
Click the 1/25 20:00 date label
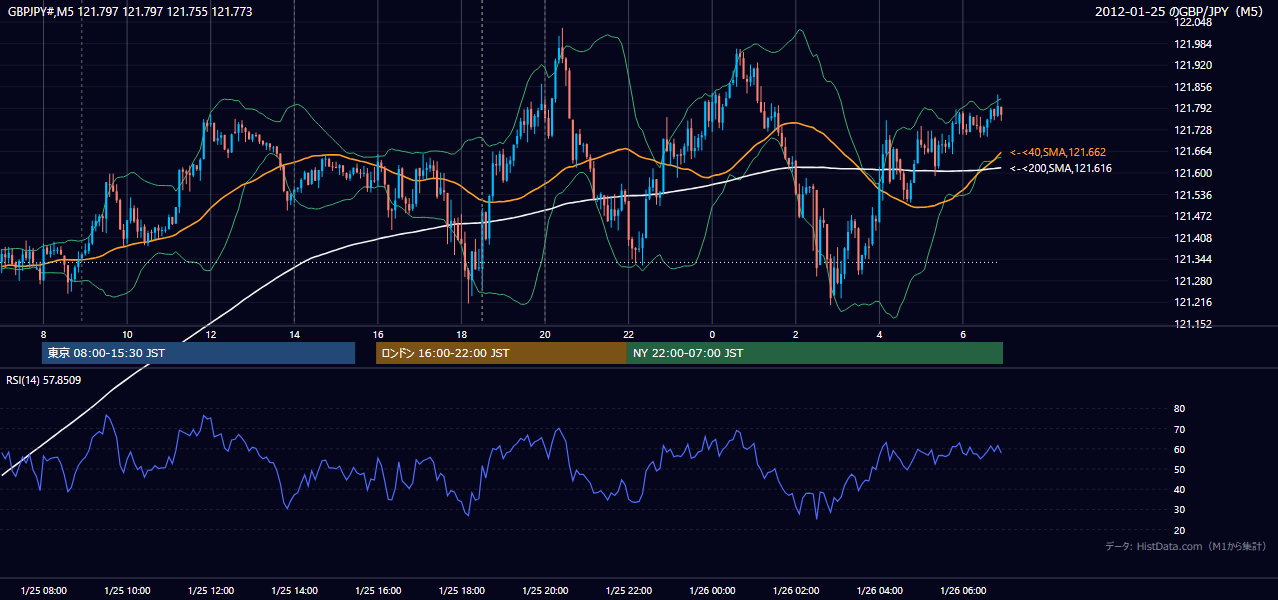[545, 591]
